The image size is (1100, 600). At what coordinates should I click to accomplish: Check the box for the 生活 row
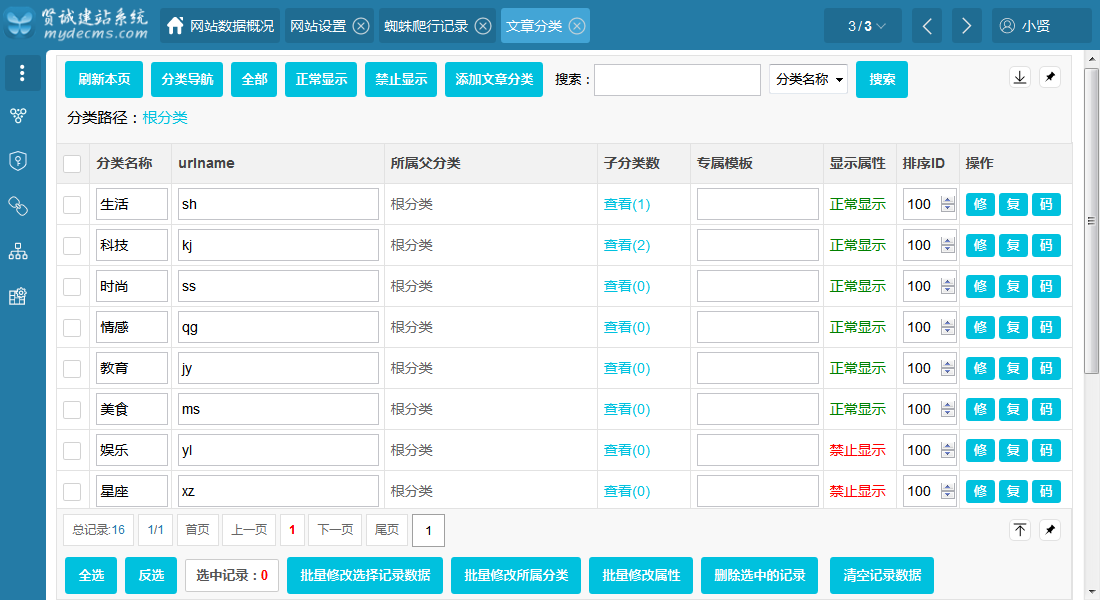[x=72, y=205]
